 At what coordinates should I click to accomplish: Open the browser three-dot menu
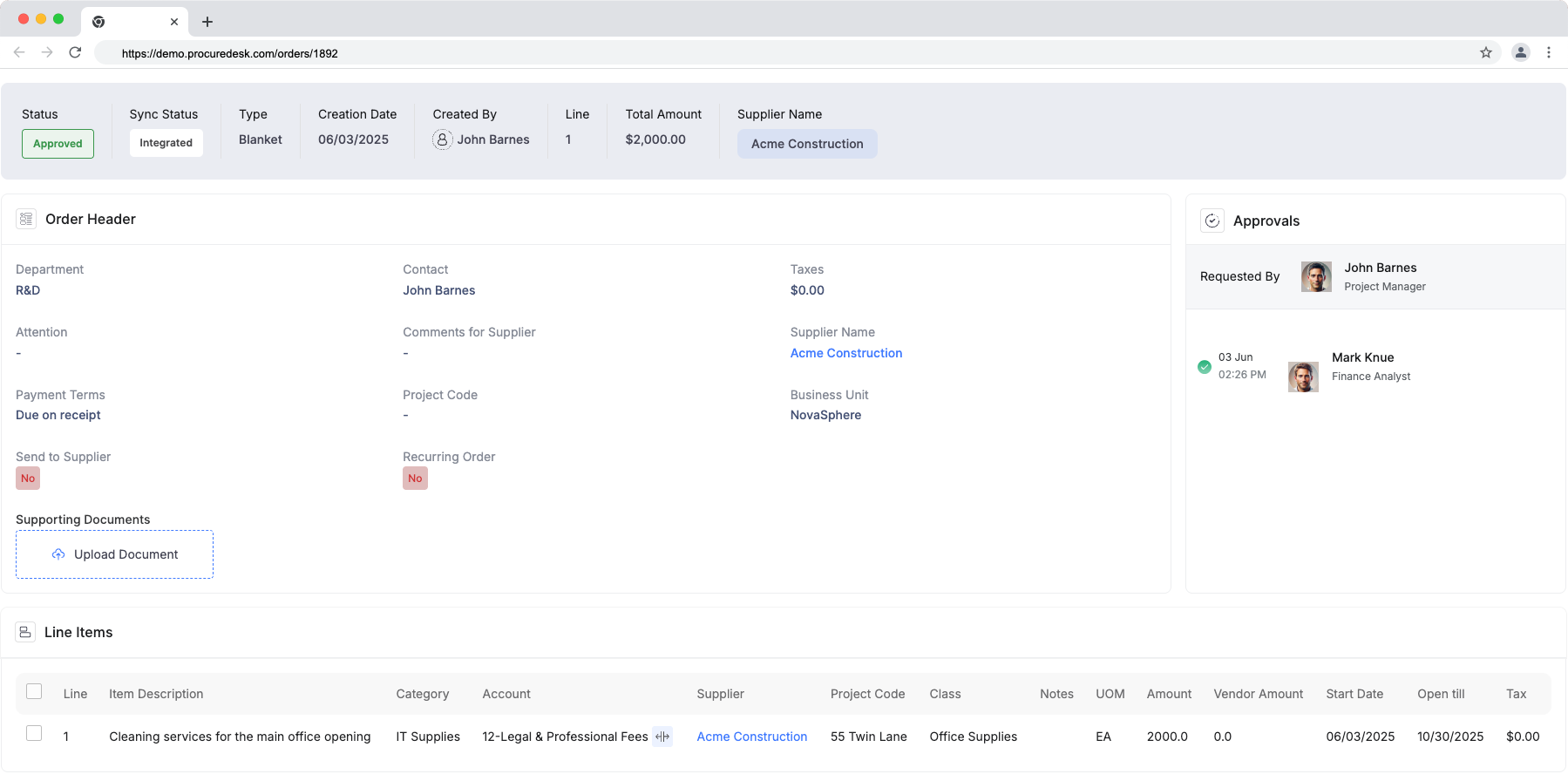click(1549, 53)
